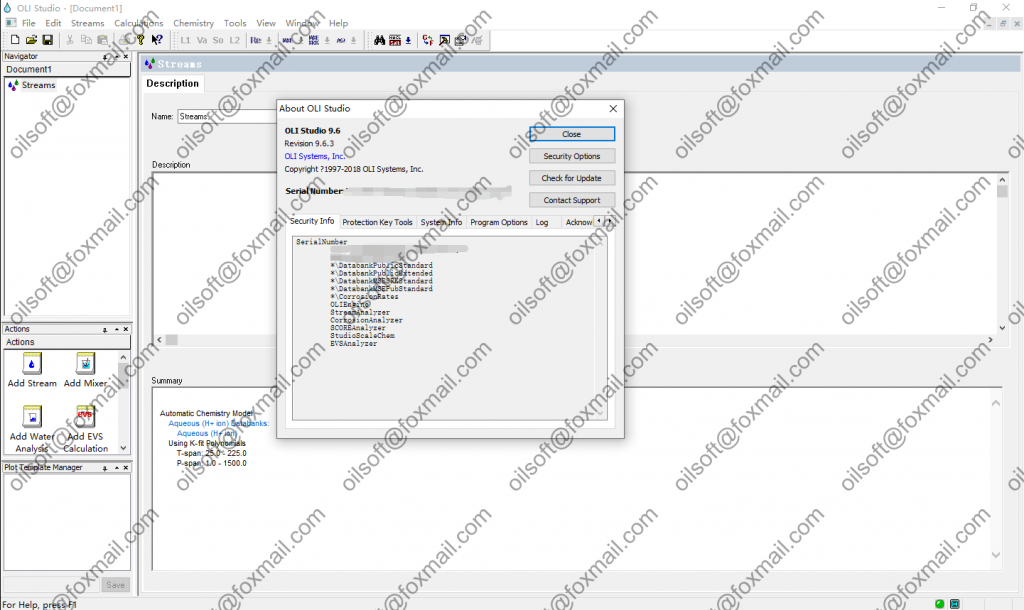Image resolution: width=1024 pixels, height=610 pixels.
Task: Open the Chemistry menu
Action: tap(193, 23)
